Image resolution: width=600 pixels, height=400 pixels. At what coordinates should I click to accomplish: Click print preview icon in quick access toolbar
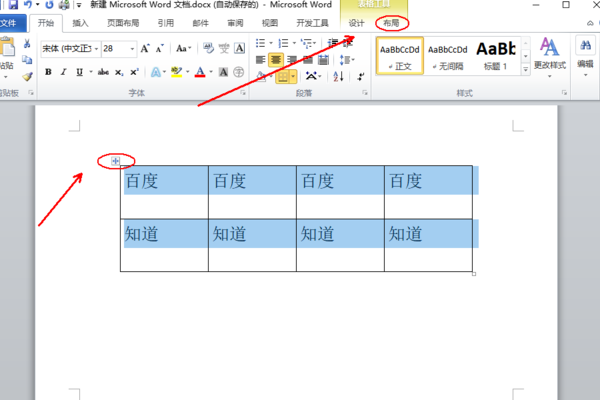tap(64, 5)
